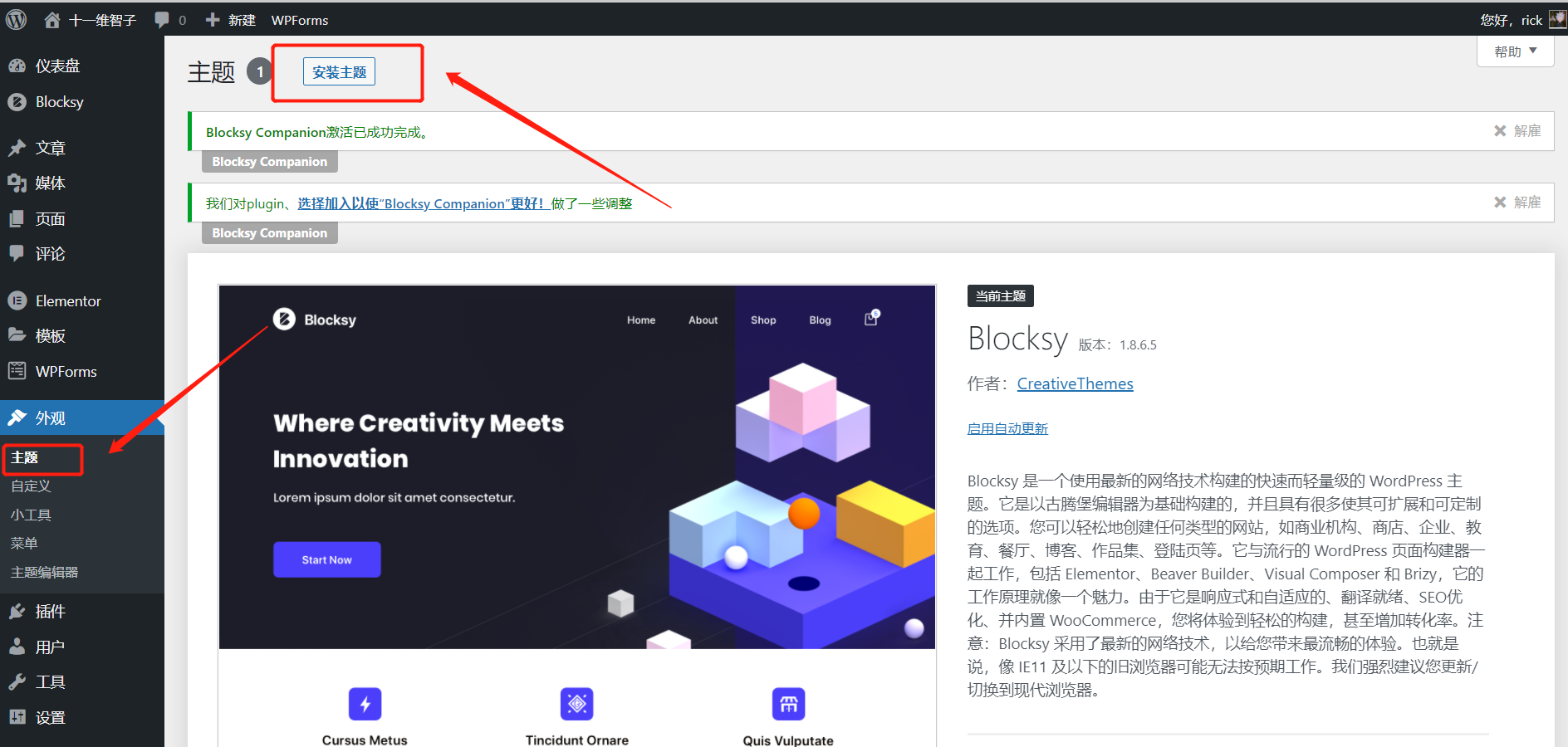This screenshot has height=747, width=1568.
Task: Click Quis Vulputate shop icon in preview
Action: tap(788, 704)
